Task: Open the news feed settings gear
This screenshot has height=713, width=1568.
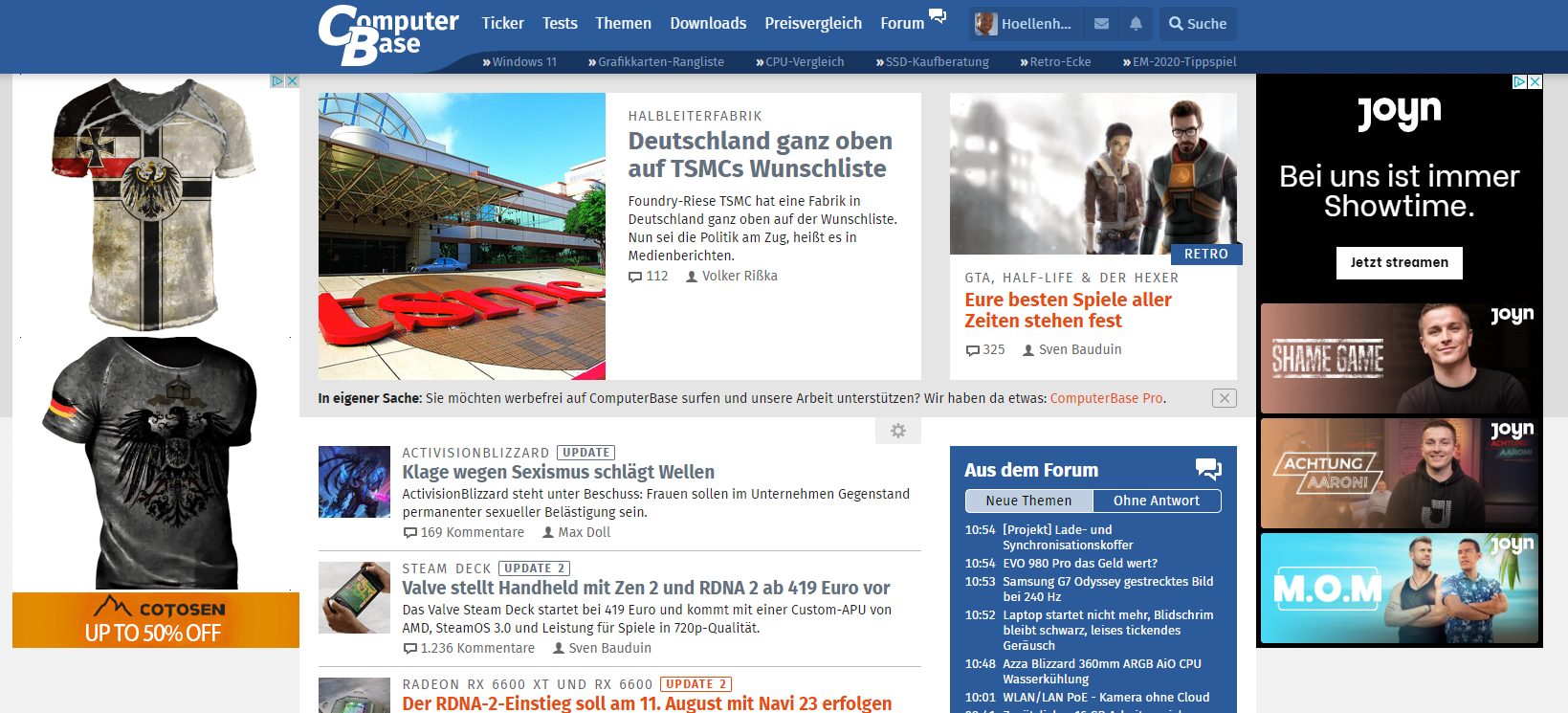Action: coord(898,431)
